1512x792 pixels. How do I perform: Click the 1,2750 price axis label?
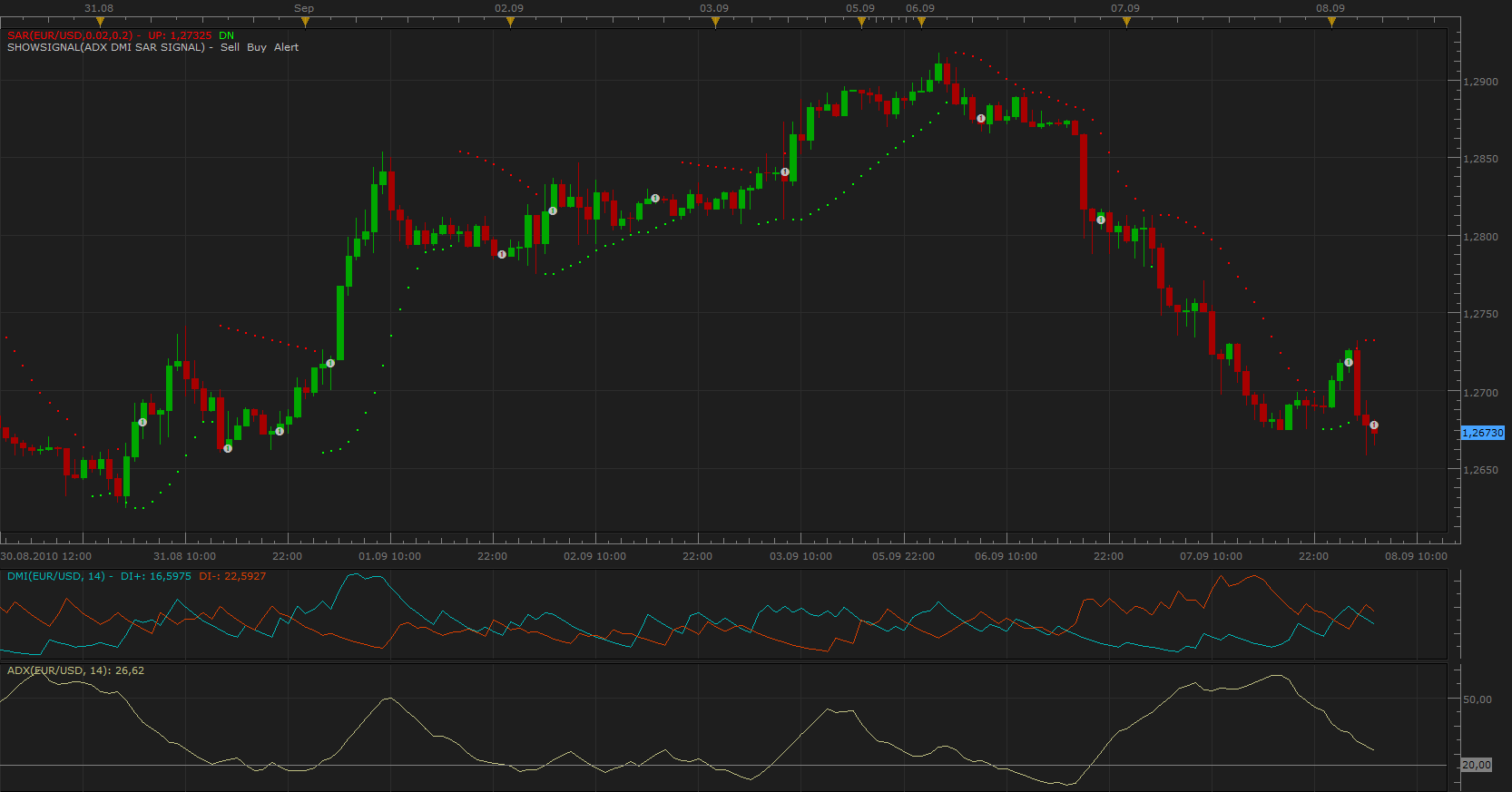[1481, 314]
